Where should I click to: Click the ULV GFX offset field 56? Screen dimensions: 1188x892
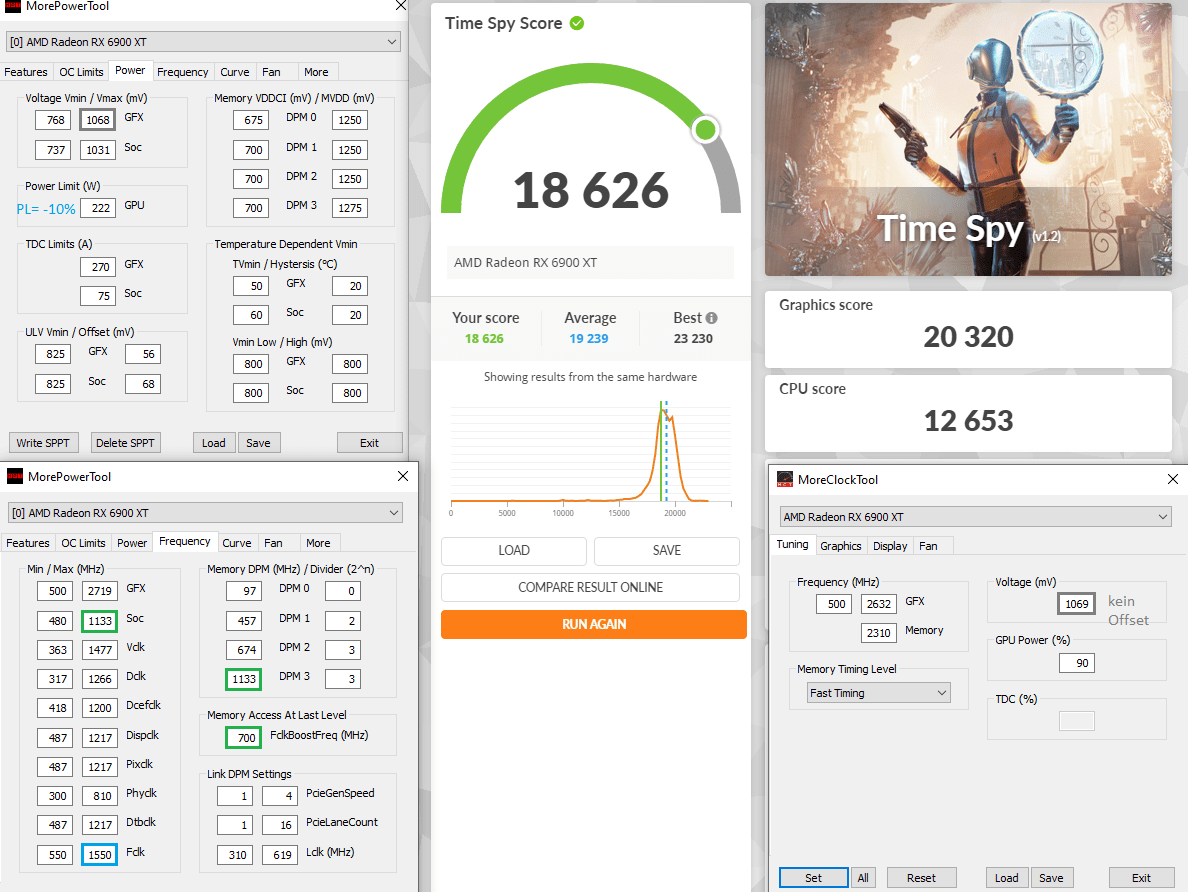click(x=143, y=354)
